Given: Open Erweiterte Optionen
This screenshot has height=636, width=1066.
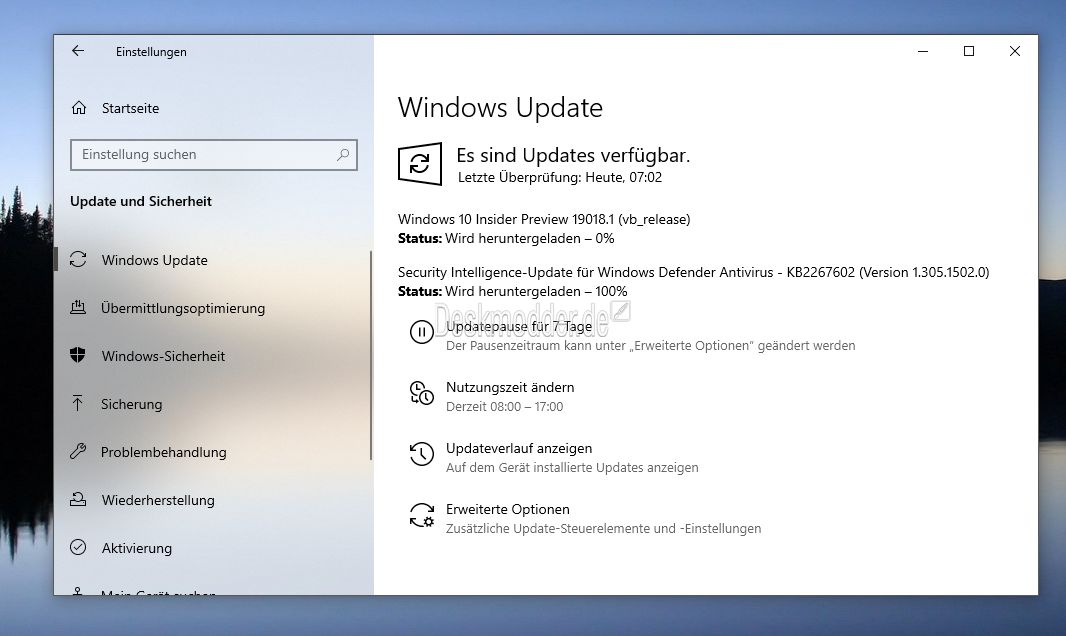Looking at the screenshot, I should [508, 509].
